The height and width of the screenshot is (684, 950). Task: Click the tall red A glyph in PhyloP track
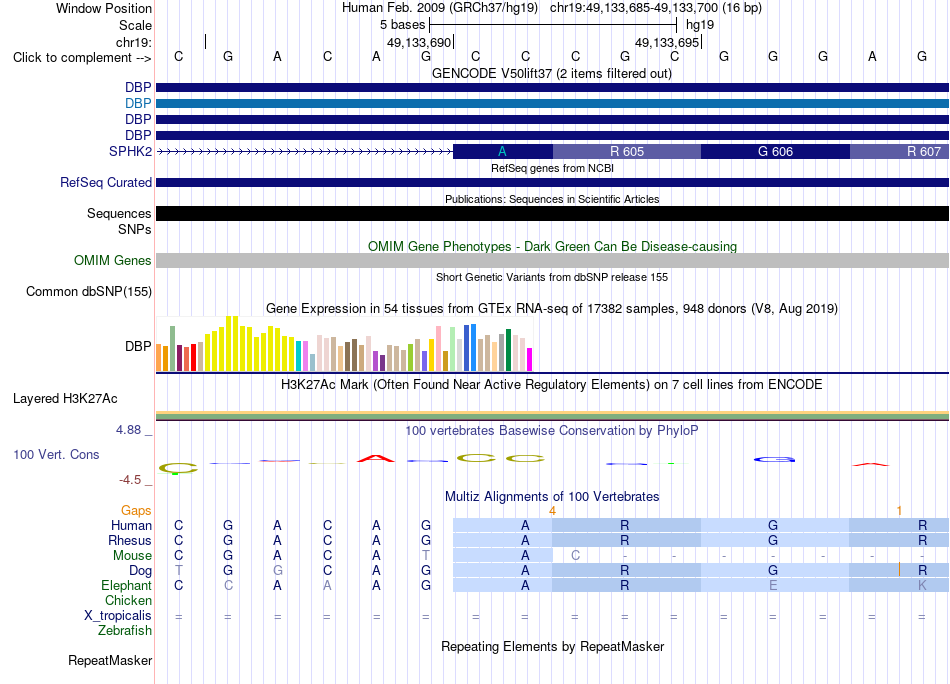point(376,458)
